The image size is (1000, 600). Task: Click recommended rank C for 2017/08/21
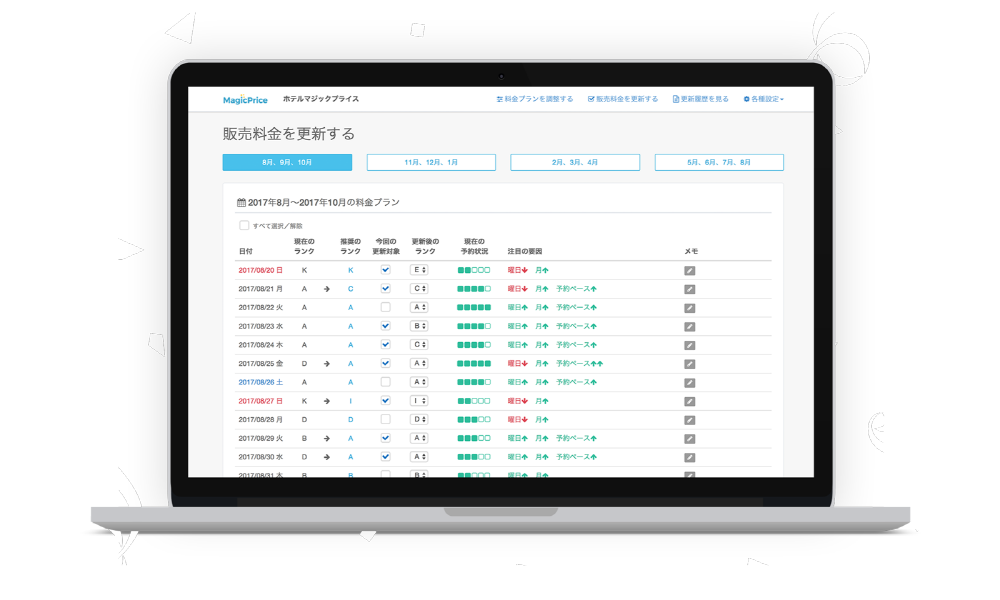tap(350, 289)
